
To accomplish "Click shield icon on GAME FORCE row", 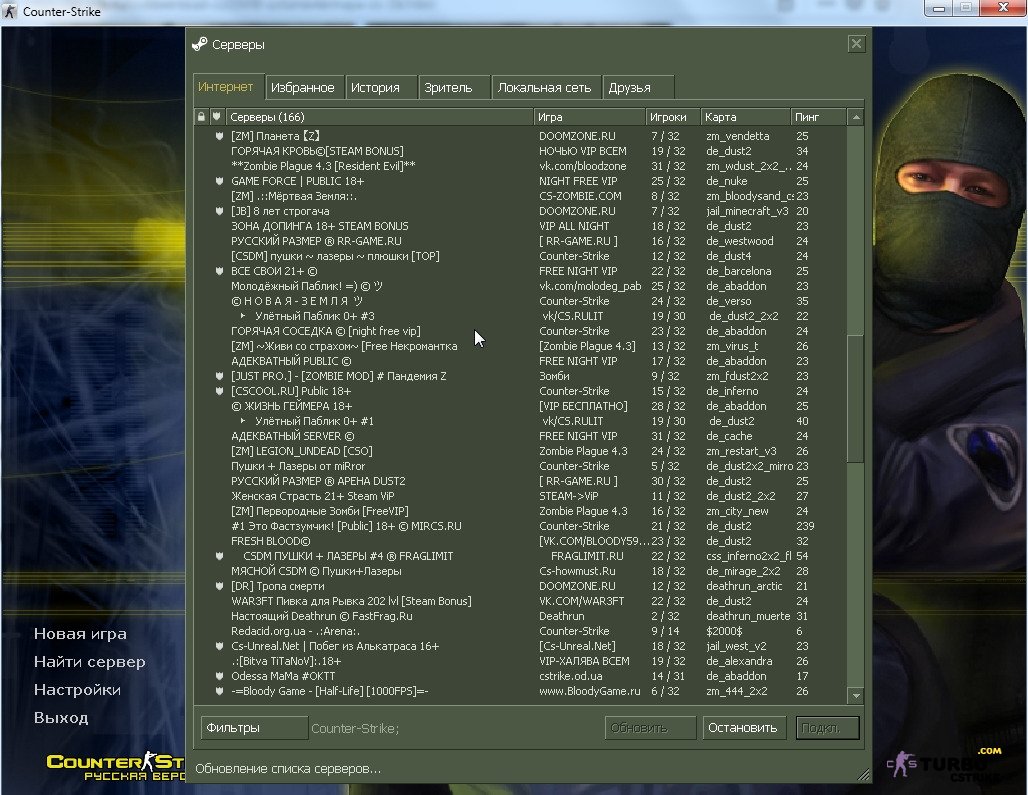I will tap(219, 181).
